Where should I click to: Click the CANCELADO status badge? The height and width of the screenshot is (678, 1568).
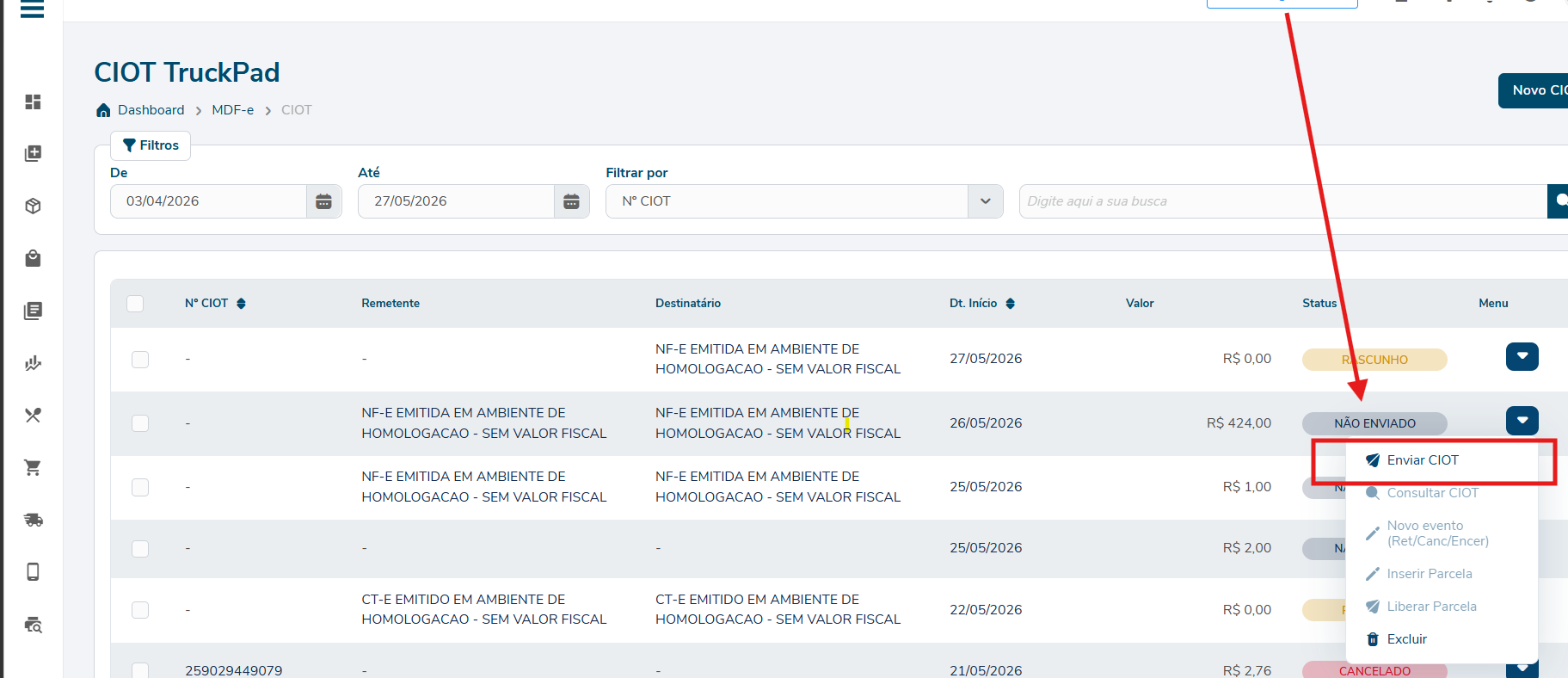[x=1374, y=671]
